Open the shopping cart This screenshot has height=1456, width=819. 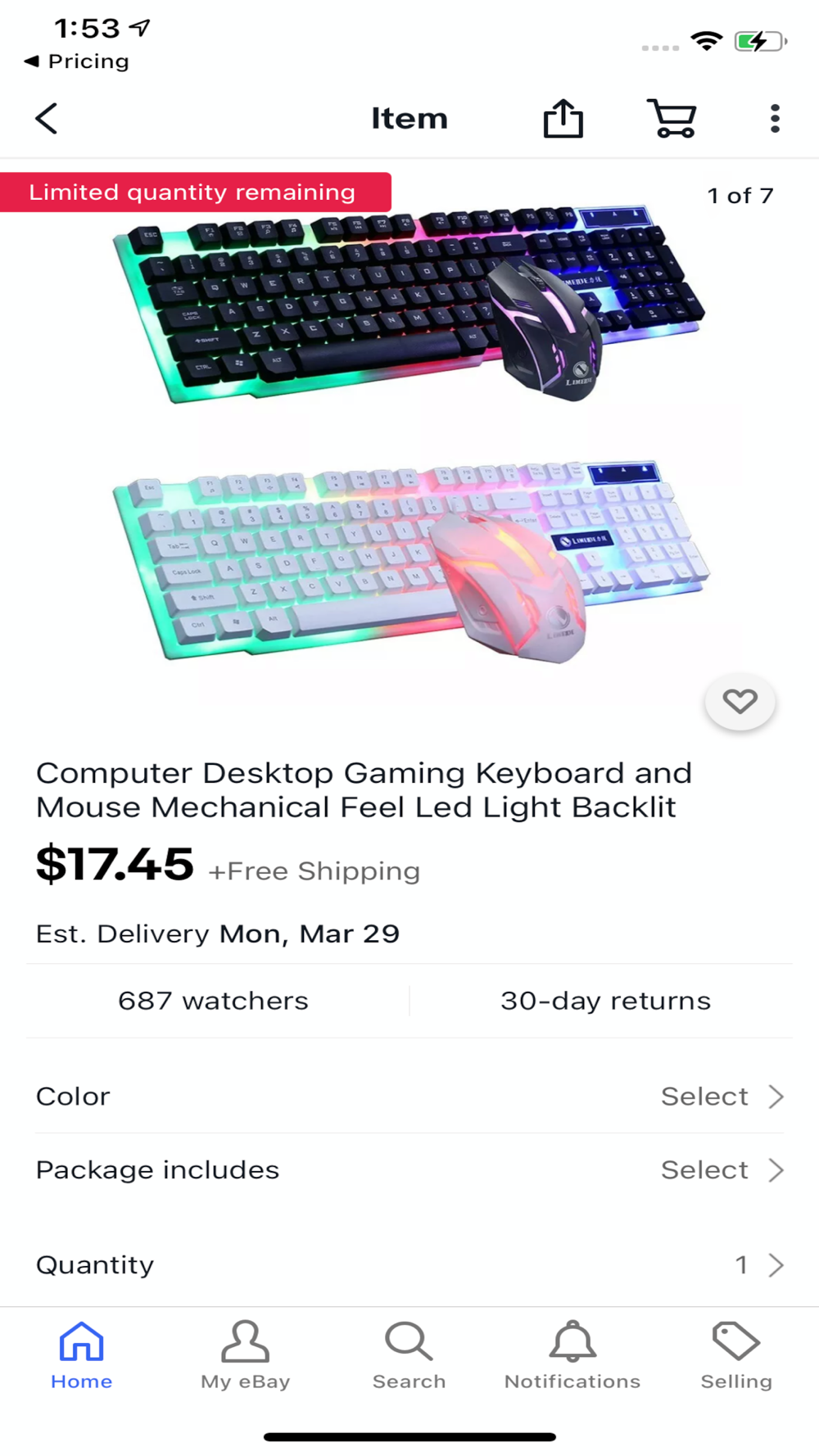click(672, 119)
